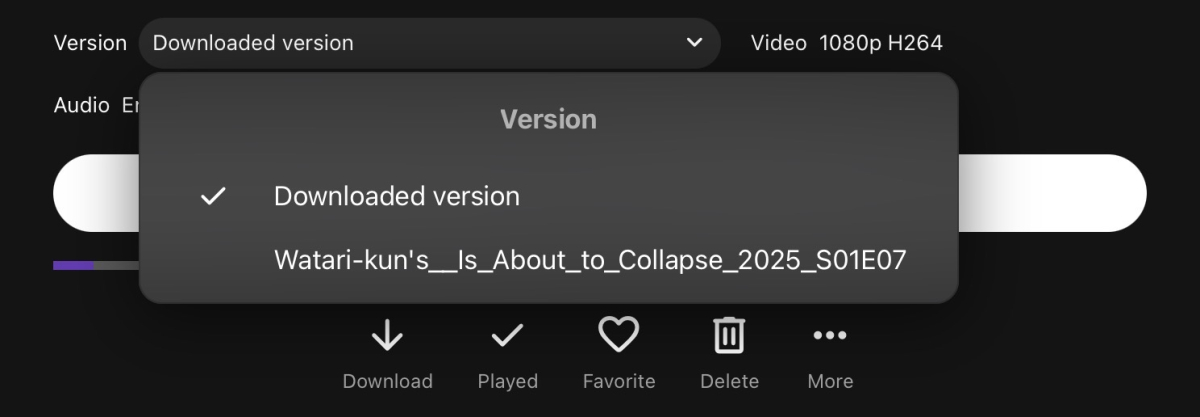This screenshot has width=1200, height=417.
Task: Click the More text label
Action: (x=830, y=381)
